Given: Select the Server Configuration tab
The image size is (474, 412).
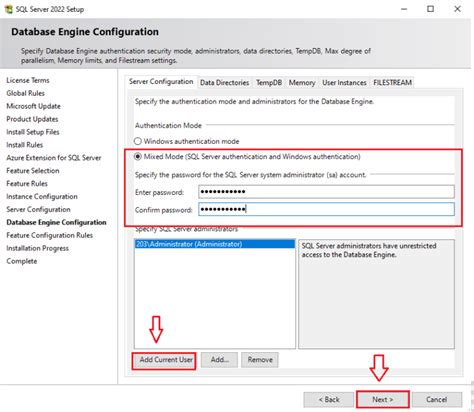Looking at the screenshot, I should (x=161, y=82).
